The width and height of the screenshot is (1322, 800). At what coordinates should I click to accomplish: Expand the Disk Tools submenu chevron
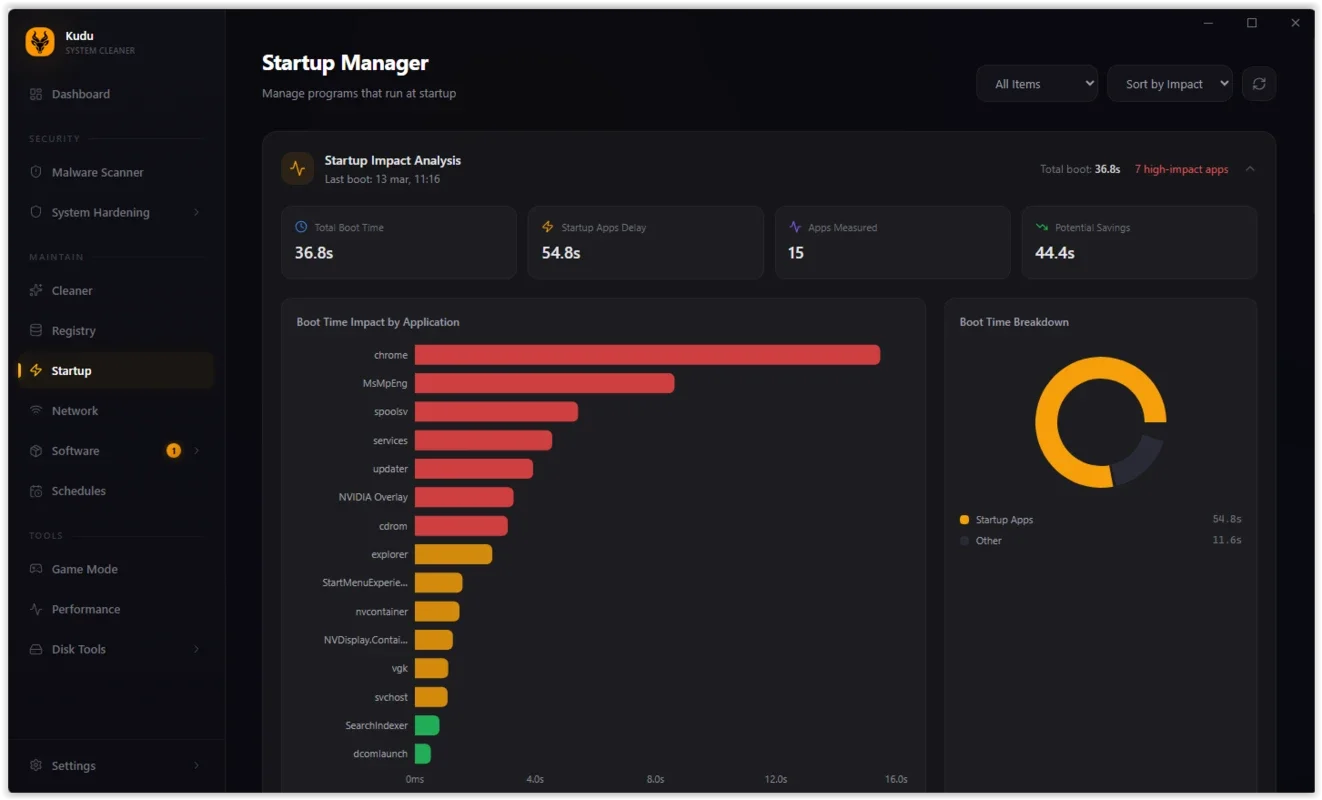[196, 649]
